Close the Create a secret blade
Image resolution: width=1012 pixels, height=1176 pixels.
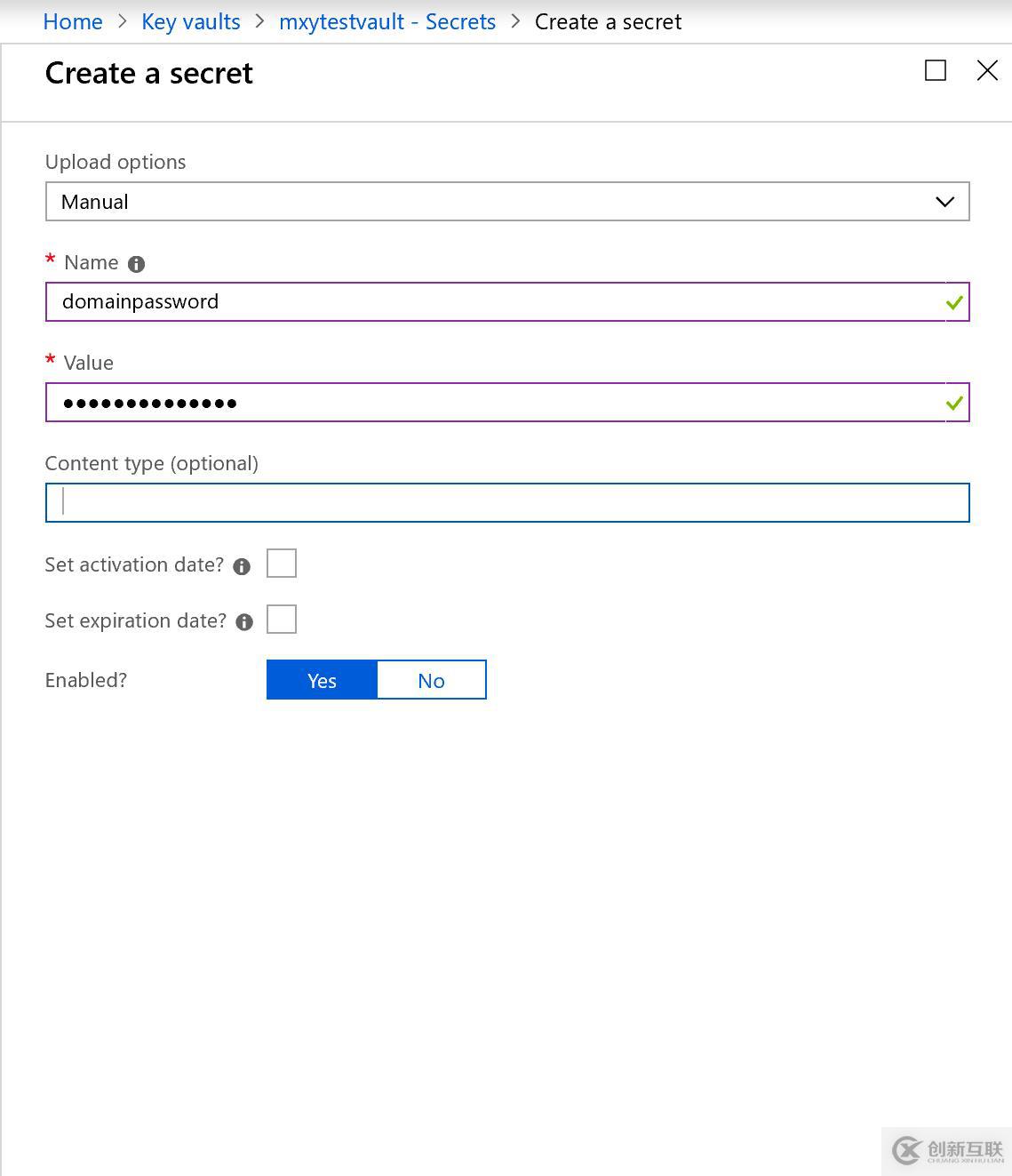(x=987, y=71)
